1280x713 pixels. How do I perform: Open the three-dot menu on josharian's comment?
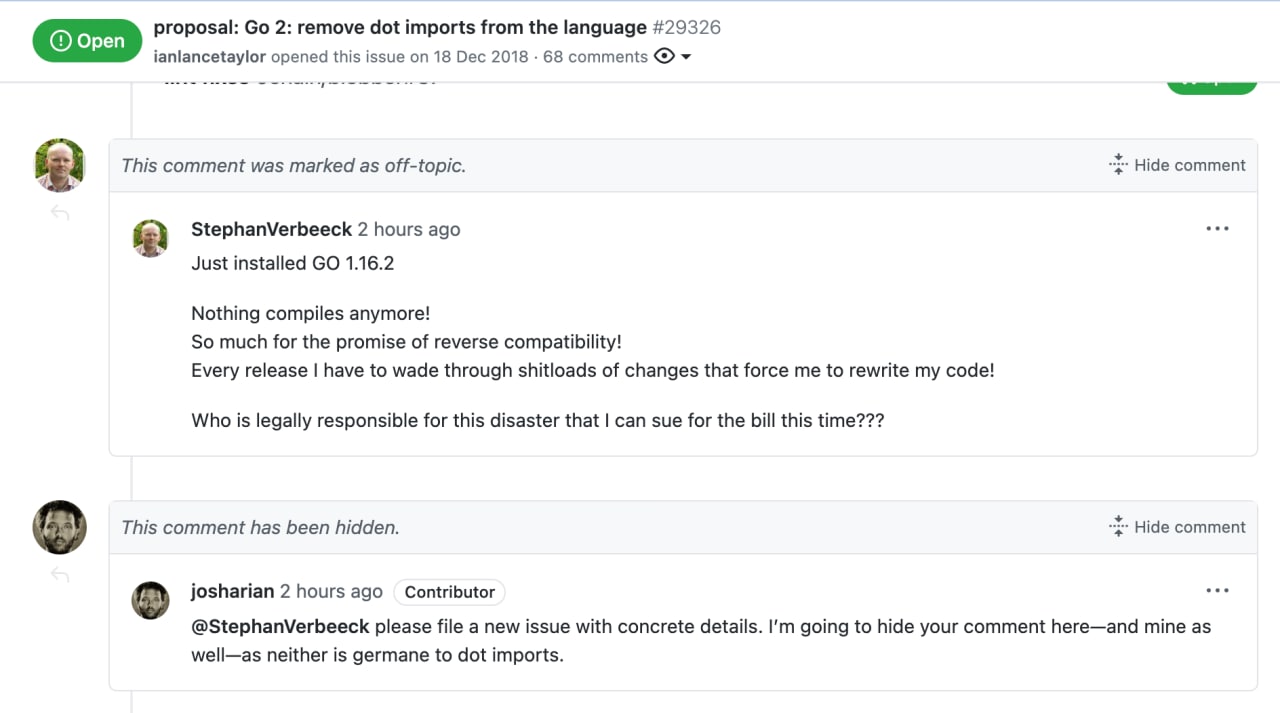pyautogui.click(x=1217, y=591)
